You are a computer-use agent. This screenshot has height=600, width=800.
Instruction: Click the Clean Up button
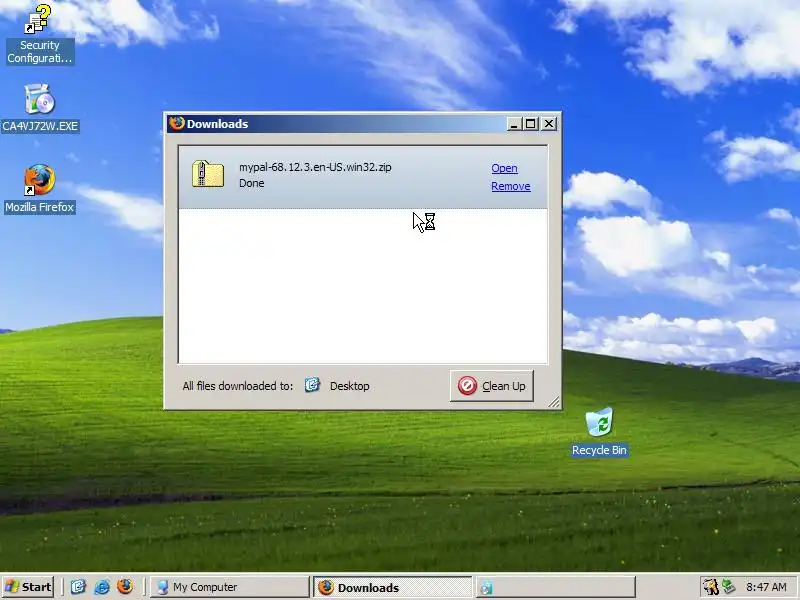tap(492, 386)
